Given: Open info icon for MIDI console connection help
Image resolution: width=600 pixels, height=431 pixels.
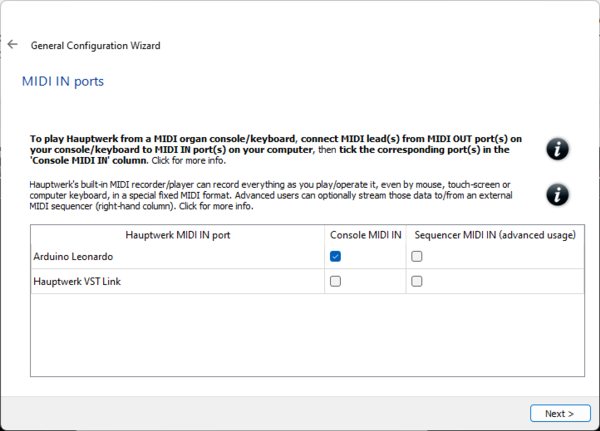Looking at the screenshot, I should pyautogui.click(x=557, y=149).
